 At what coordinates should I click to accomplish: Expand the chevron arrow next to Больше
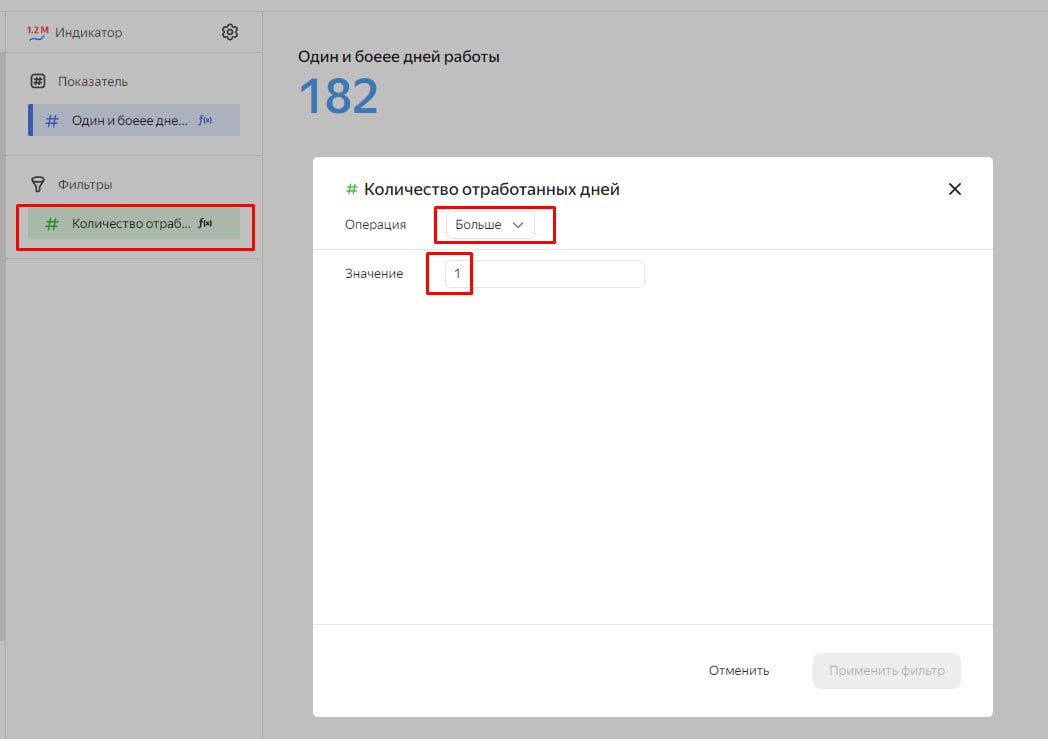(x=518, y=225)
